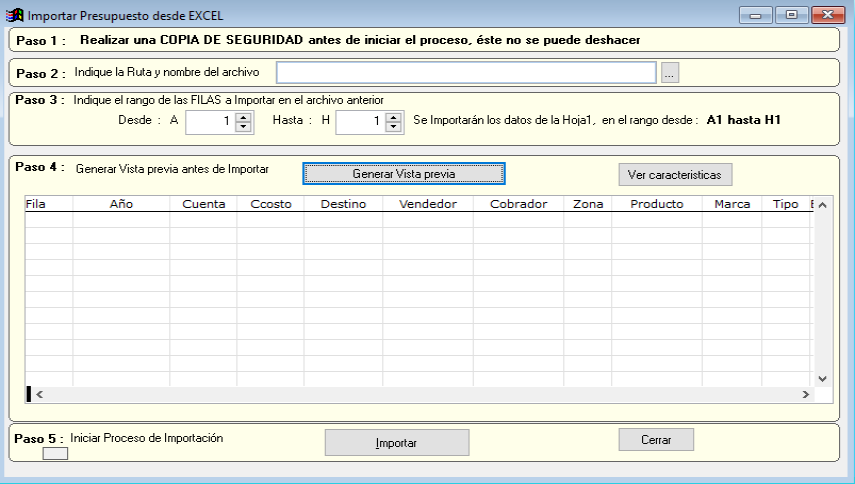Select the Vendedor column header
Screen dimensions: 855x484
click(428, 204)
